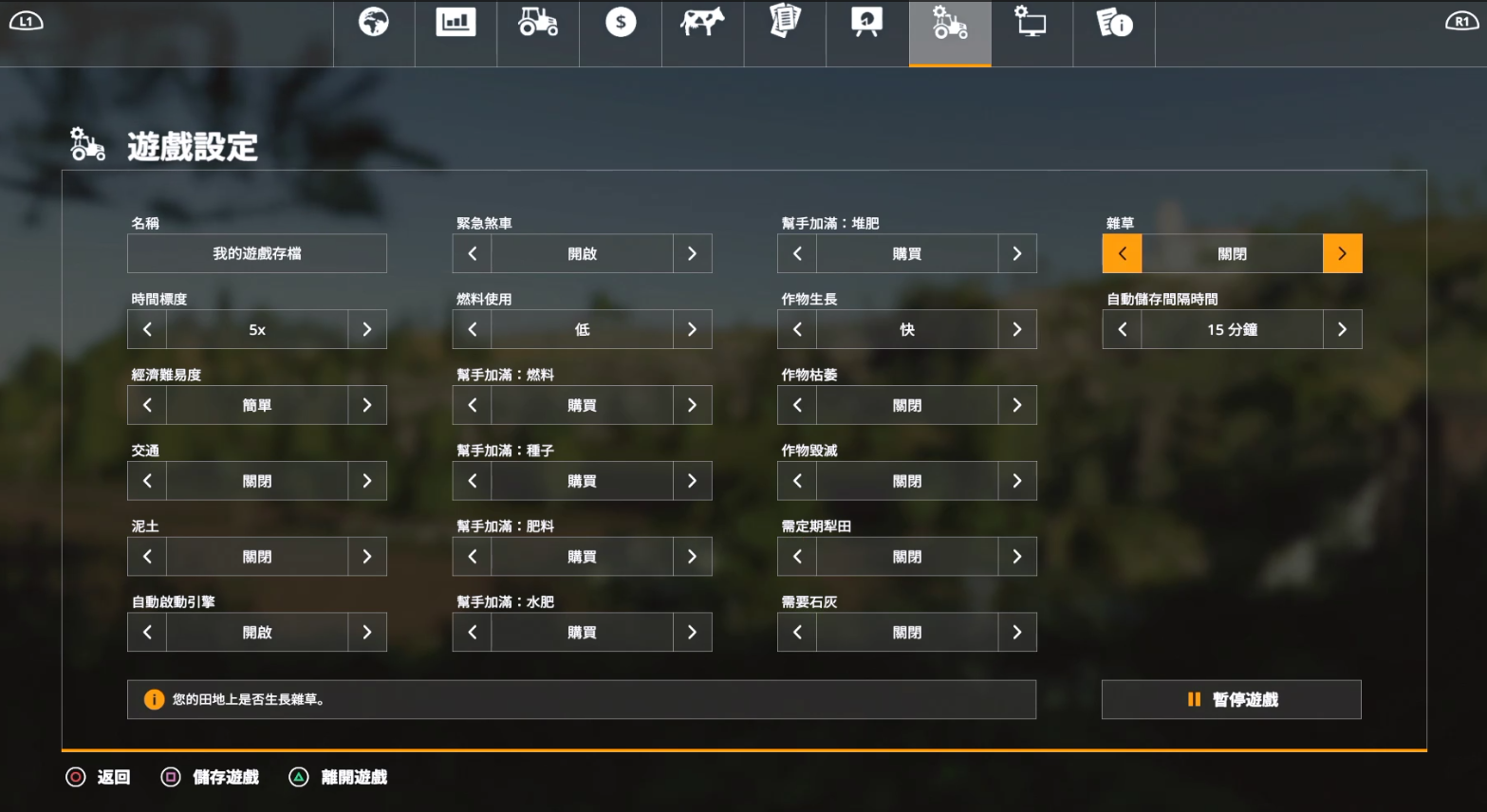1487x812 pixels.
Task: Click the 暫停遊戲 pause button
Action: click(x=1232, y=699)
